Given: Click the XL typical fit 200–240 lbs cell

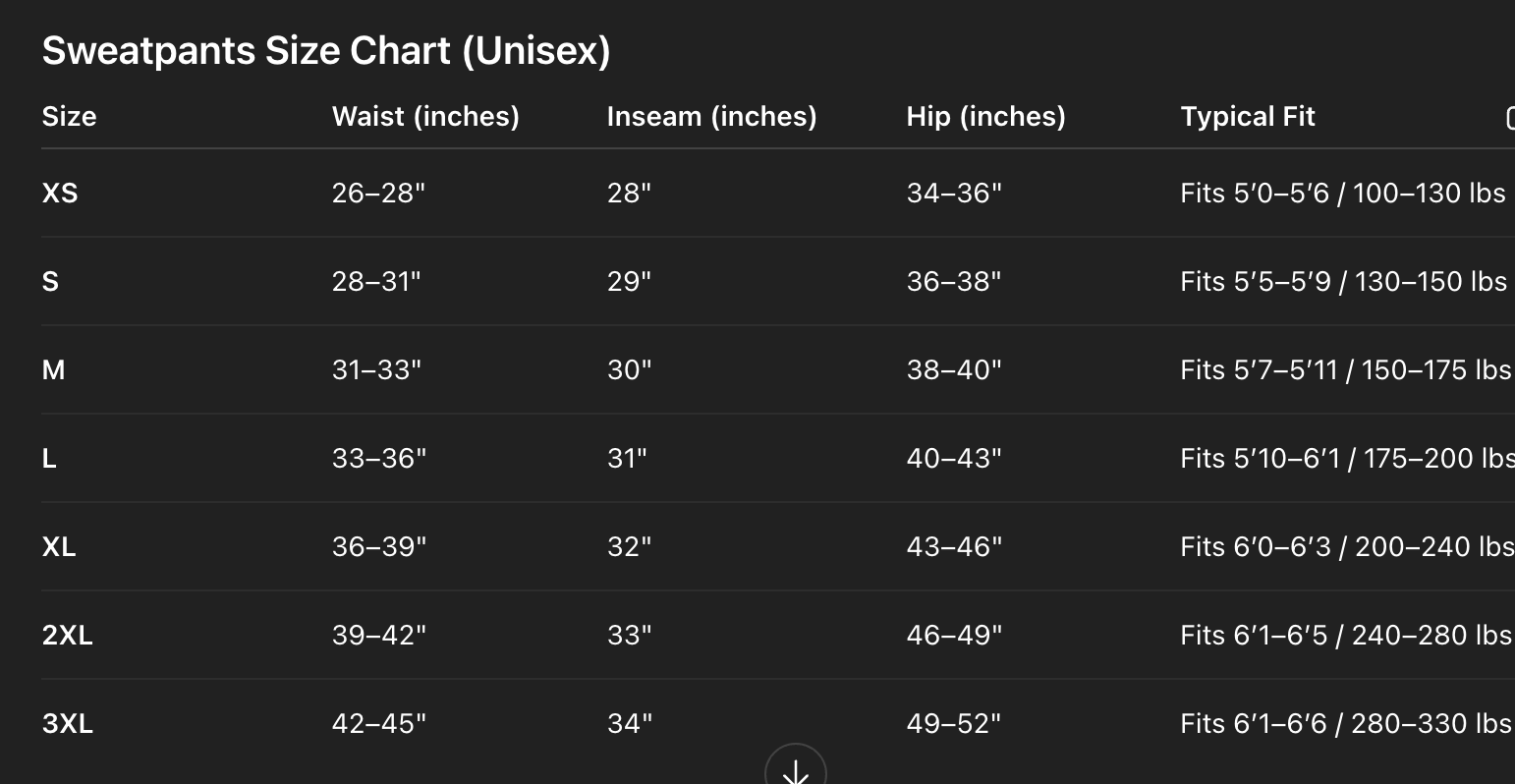Looking at the screenshot, I should point(1348,546).
